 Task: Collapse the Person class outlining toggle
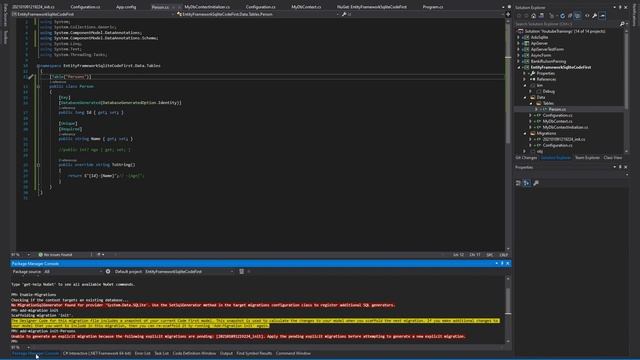(38, 87)
